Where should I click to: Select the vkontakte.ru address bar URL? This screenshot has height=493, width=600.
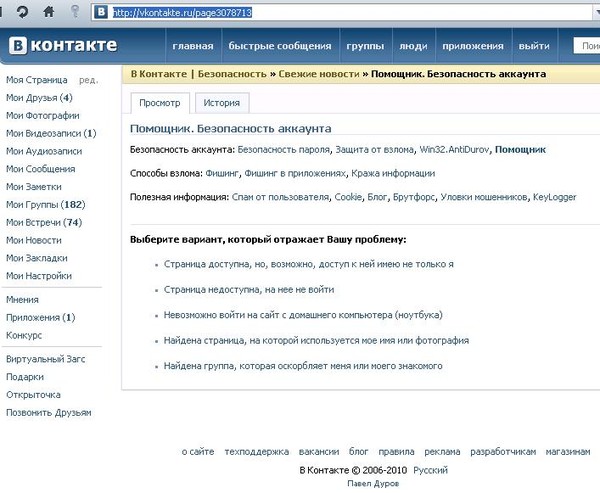(182, 13)
